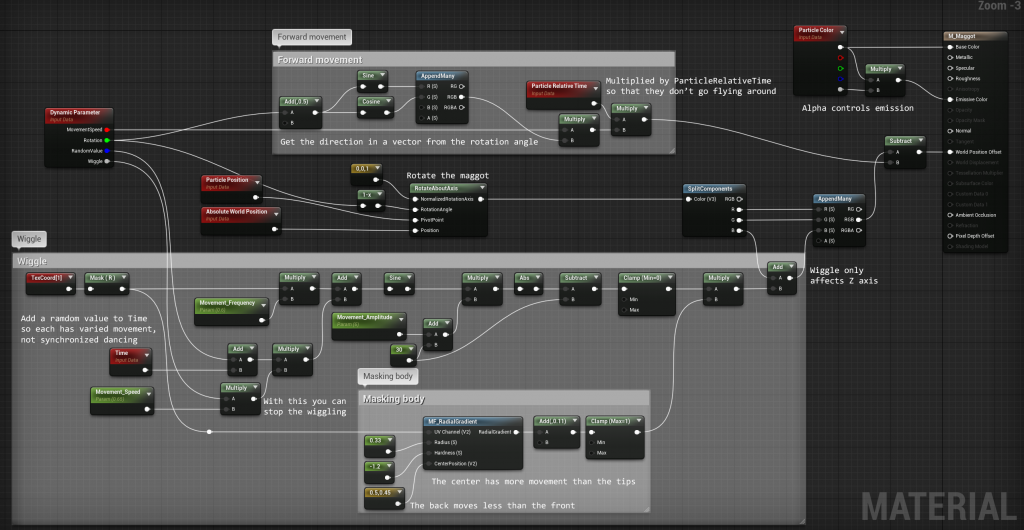Click the green channel output pin on Particle Color
This screenshot has height=530, width=1024.
[840, 68]
